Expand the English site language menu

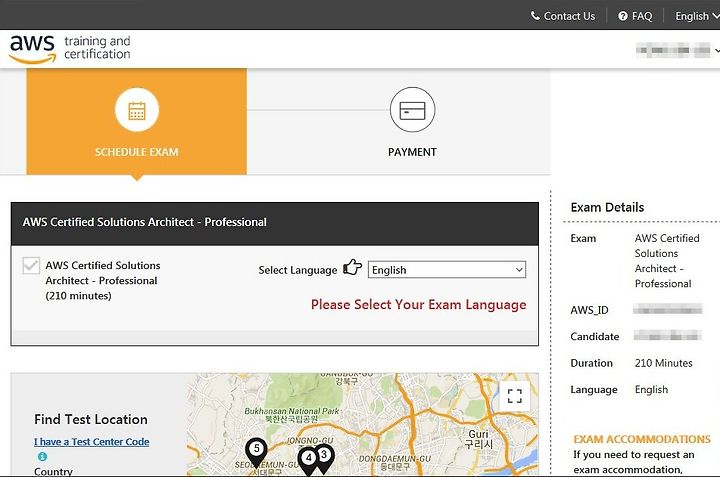(697, 16)
